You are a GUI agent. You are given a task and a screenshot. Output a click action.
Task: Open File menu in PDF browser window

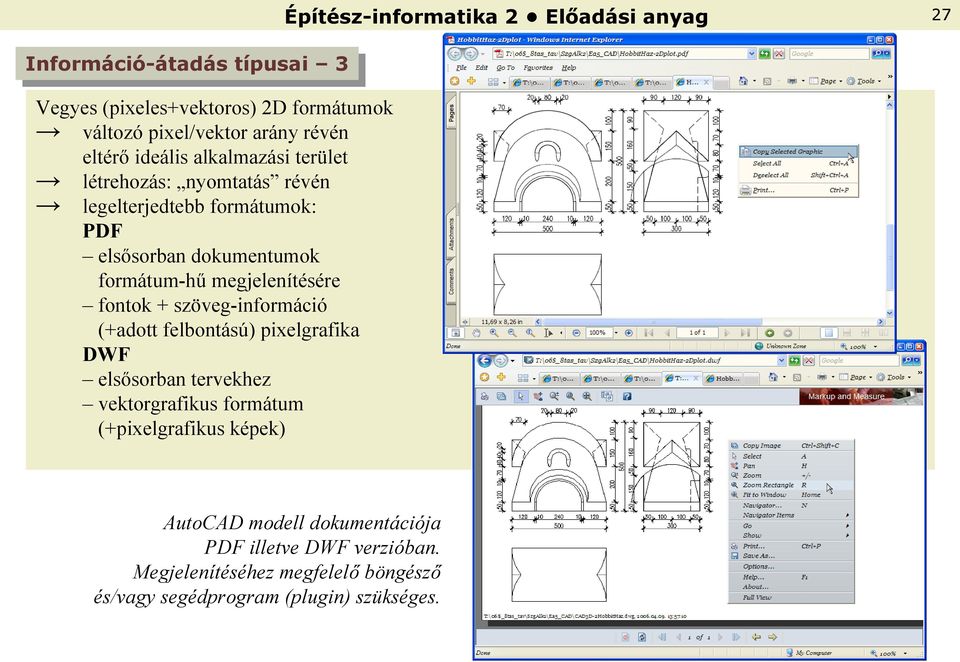coord(461,68)
